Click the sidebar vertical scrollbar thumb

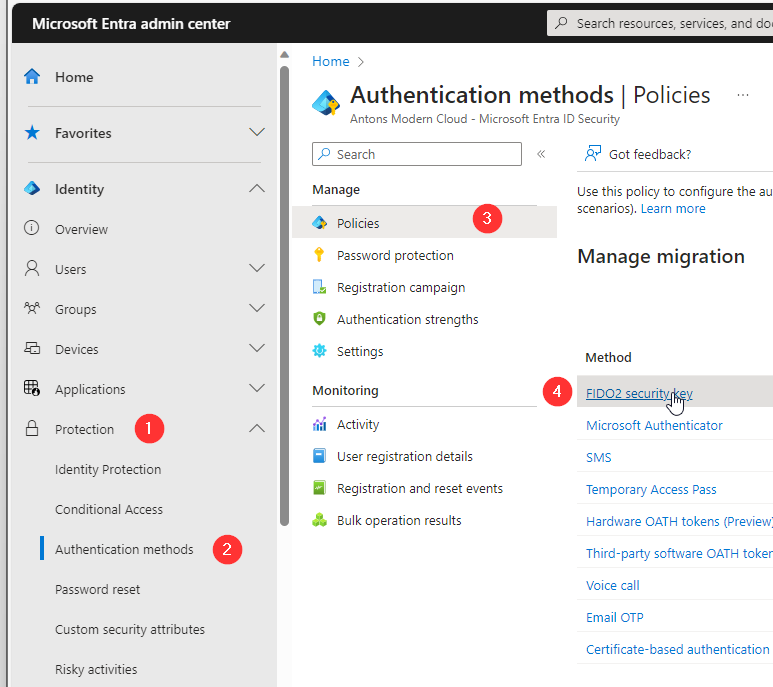point(284,296)
